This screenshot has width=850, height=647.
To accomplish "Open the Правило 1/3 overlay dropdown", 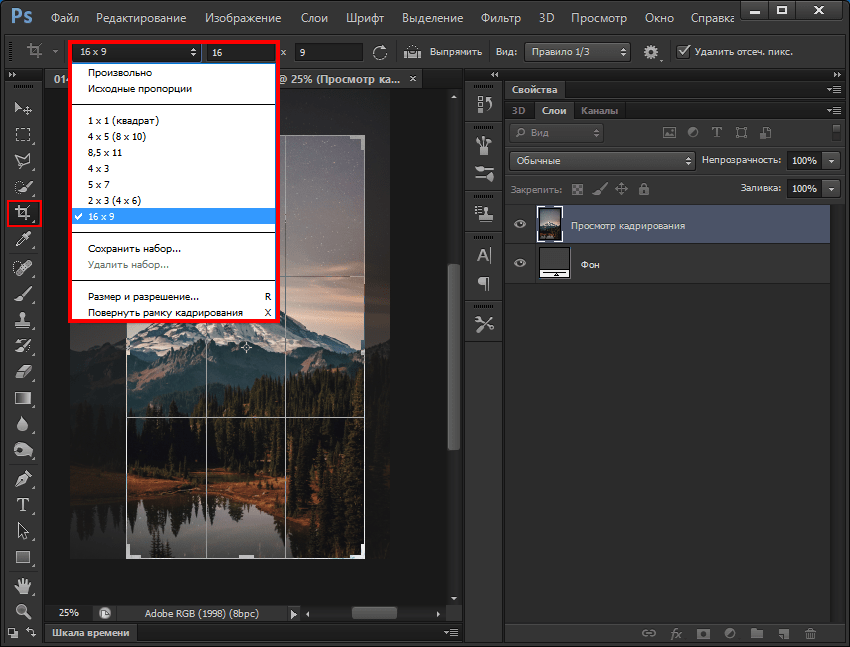I will pyautogui.click(x=577, y=52).
